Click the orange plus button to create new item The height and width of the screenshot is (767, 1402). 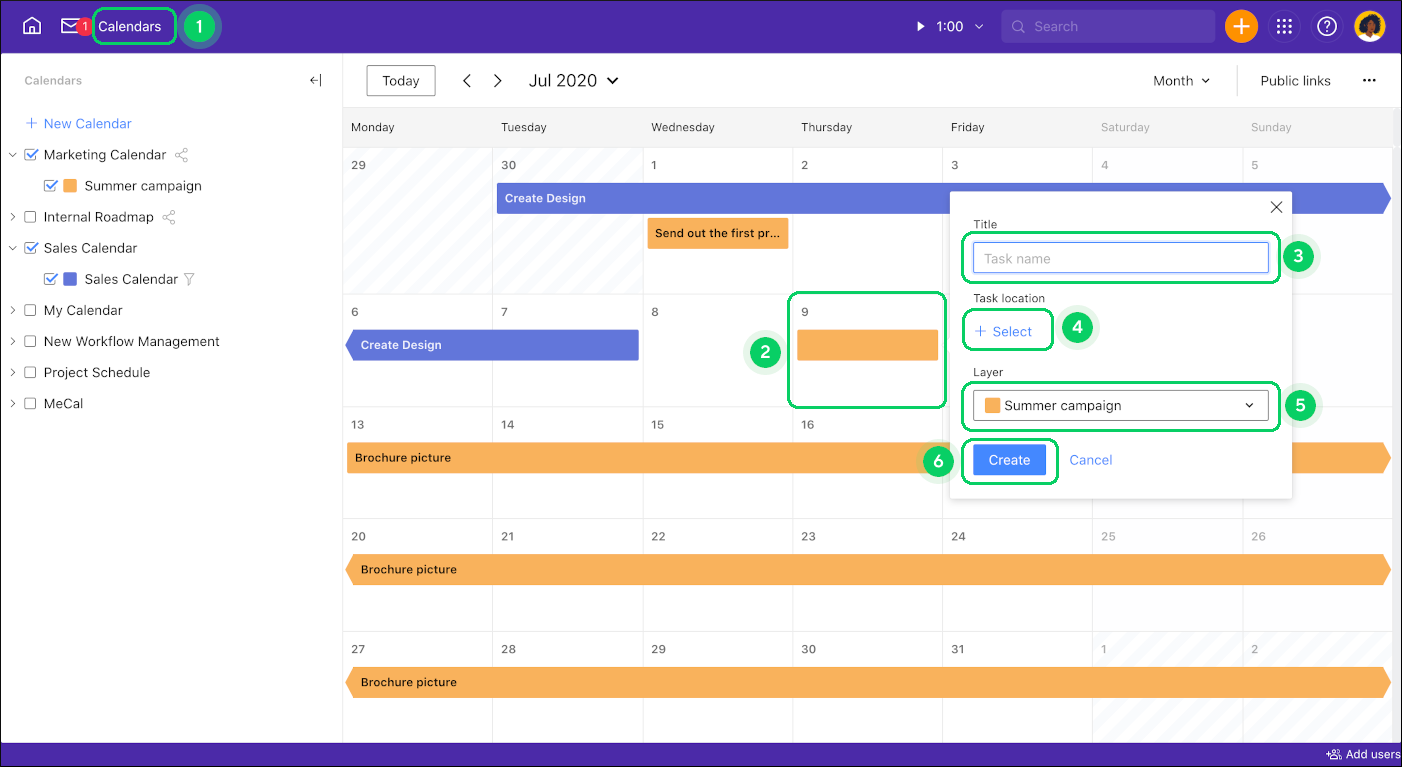click(x=1241, y=25)
